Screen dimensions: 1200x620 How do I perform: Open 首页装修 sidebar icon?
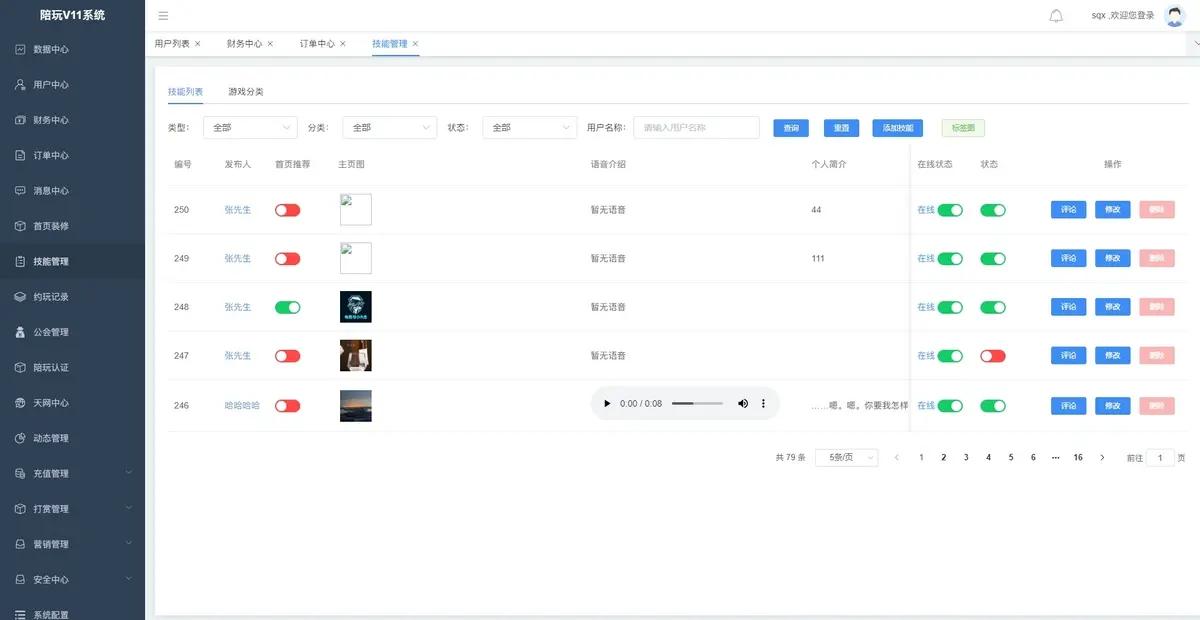pos(20,226)
